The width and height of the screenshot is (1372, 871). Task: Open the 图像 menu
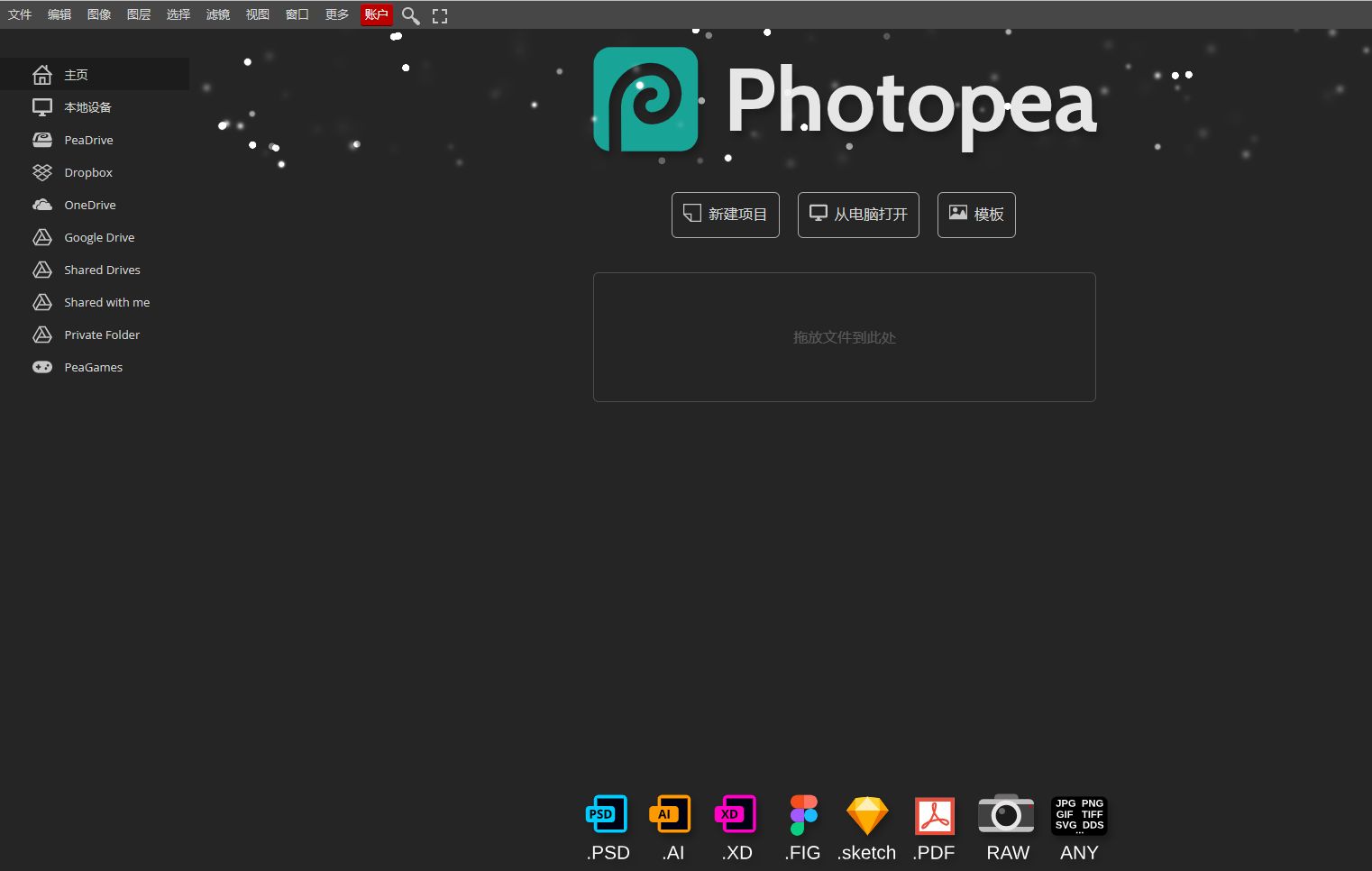(x=99, y=14)
